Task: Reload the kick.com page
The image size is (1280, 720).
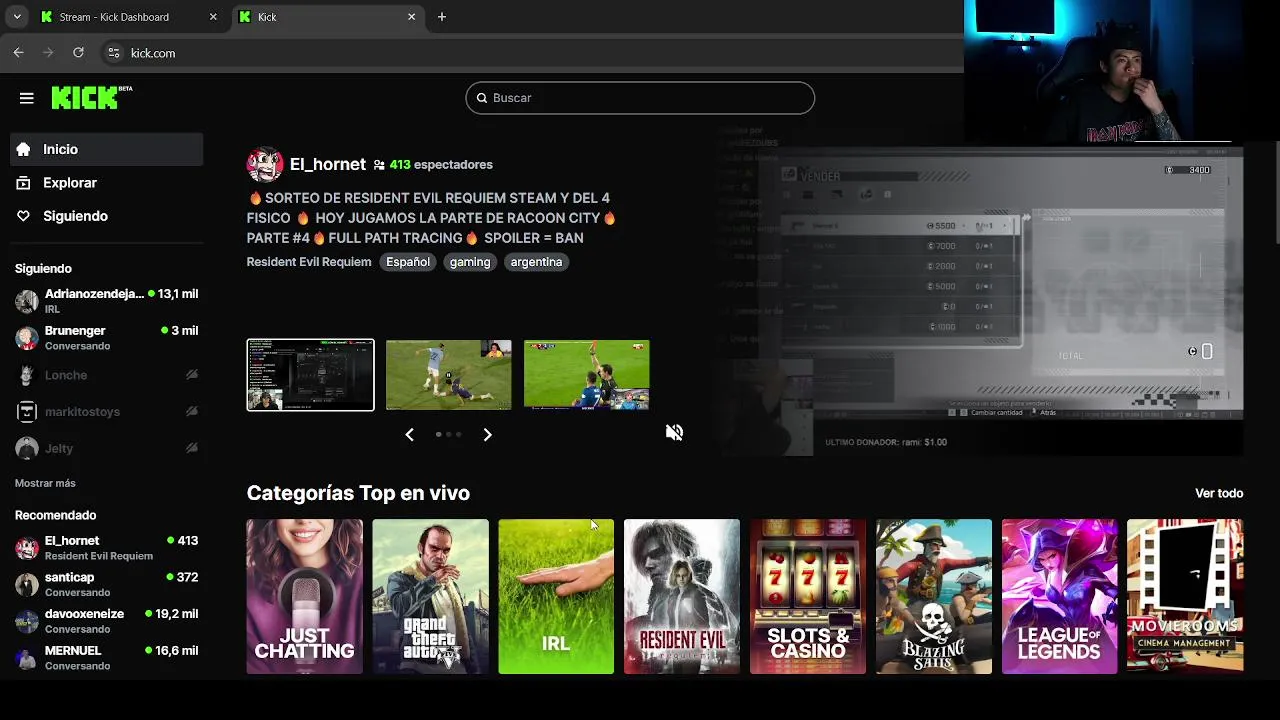Action: [x=78, y=53]
